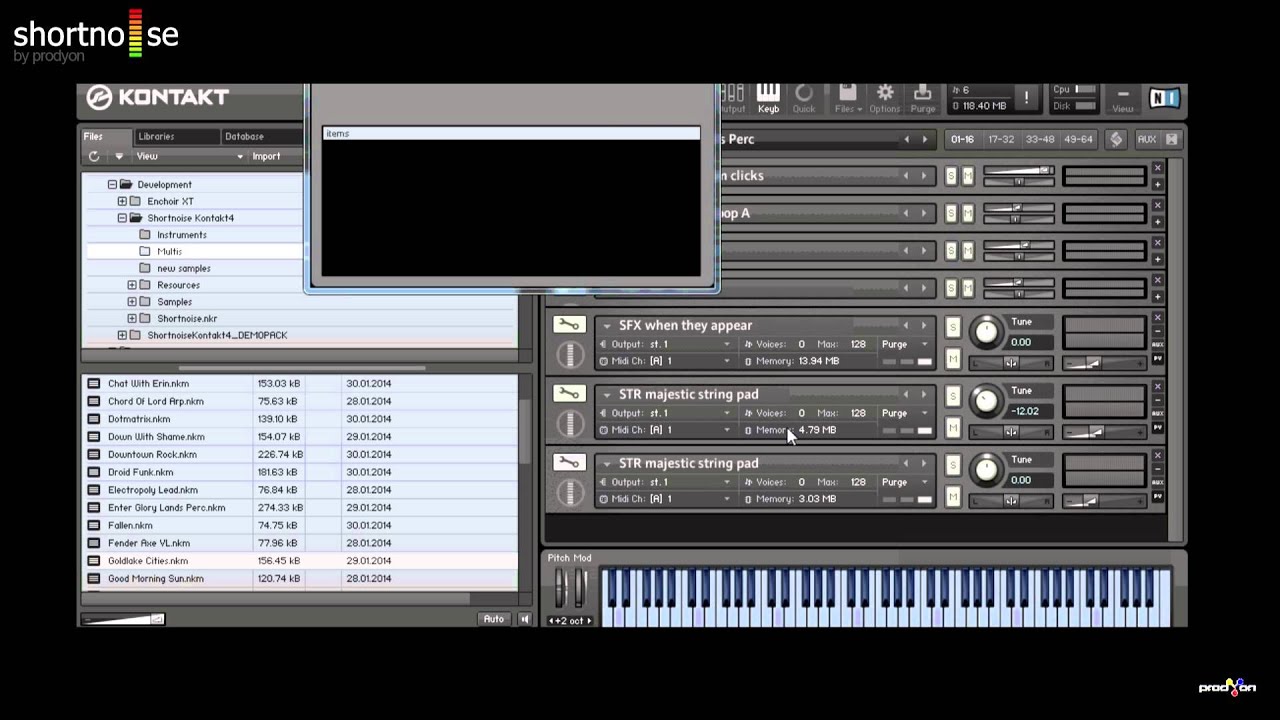Click the workspace icon next to AUX

[x=1117, y=139]
